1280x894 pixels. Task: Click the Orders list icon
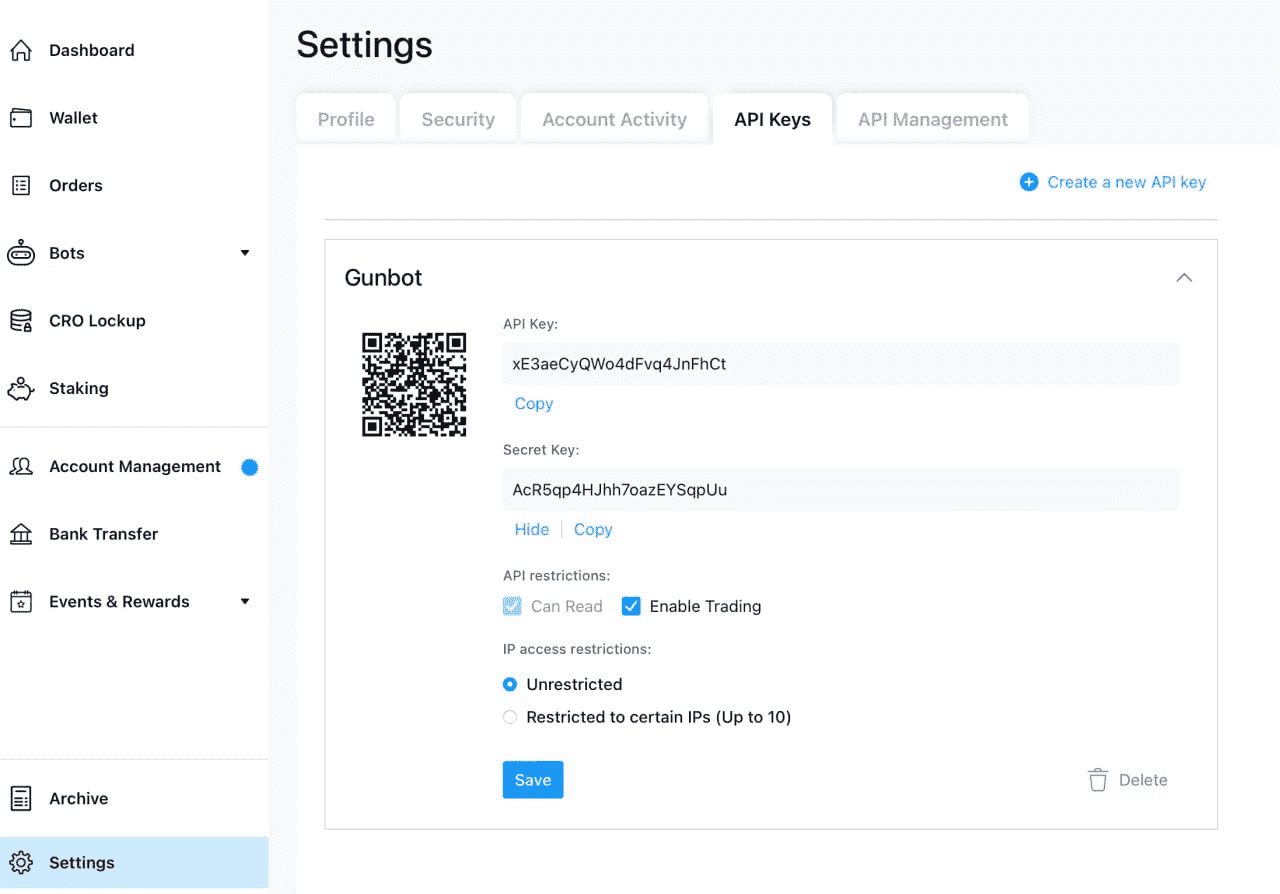tap(21, 185)
